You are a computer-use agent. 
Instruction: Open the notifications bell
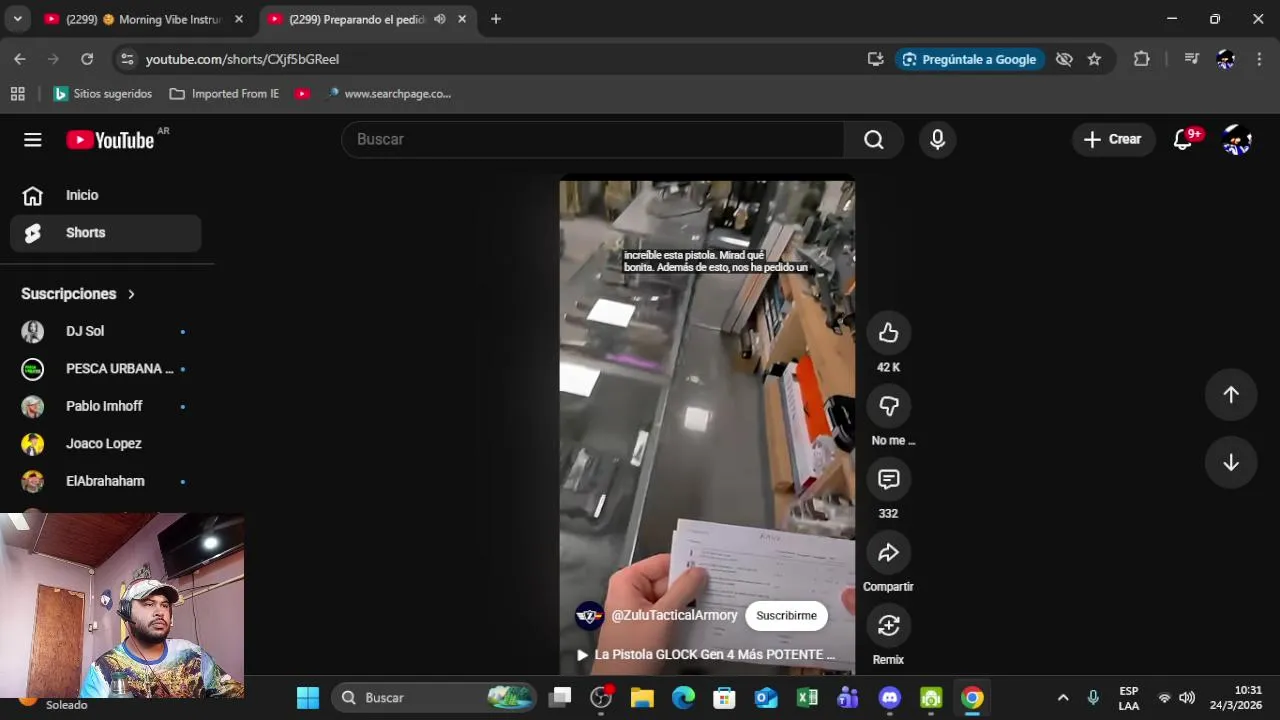1183,140
